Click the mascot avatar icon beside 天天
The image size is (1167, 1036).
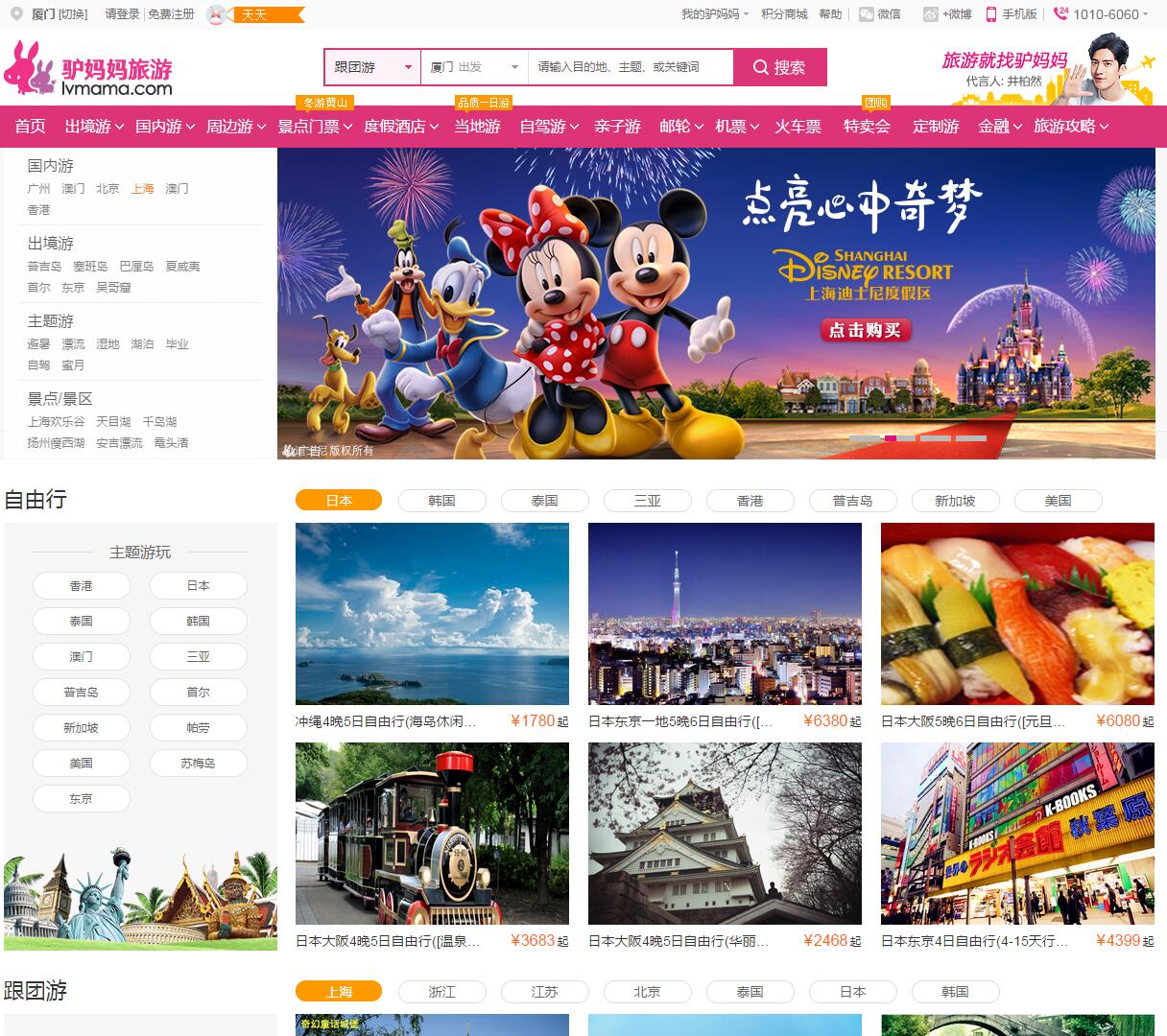pos(217,14)
